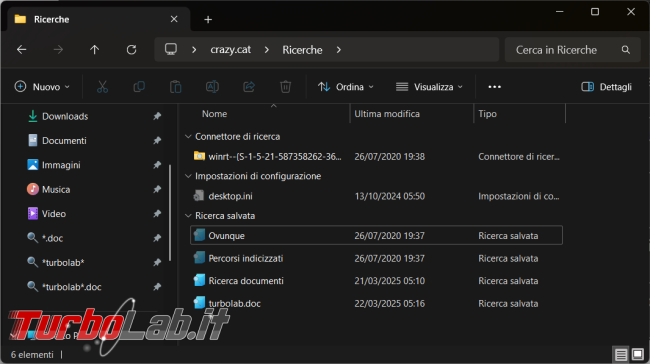The height and width of the screenshot is (364, 650).
Task: Collapse the Ricerca salvata group
Action: coord(188,216)
